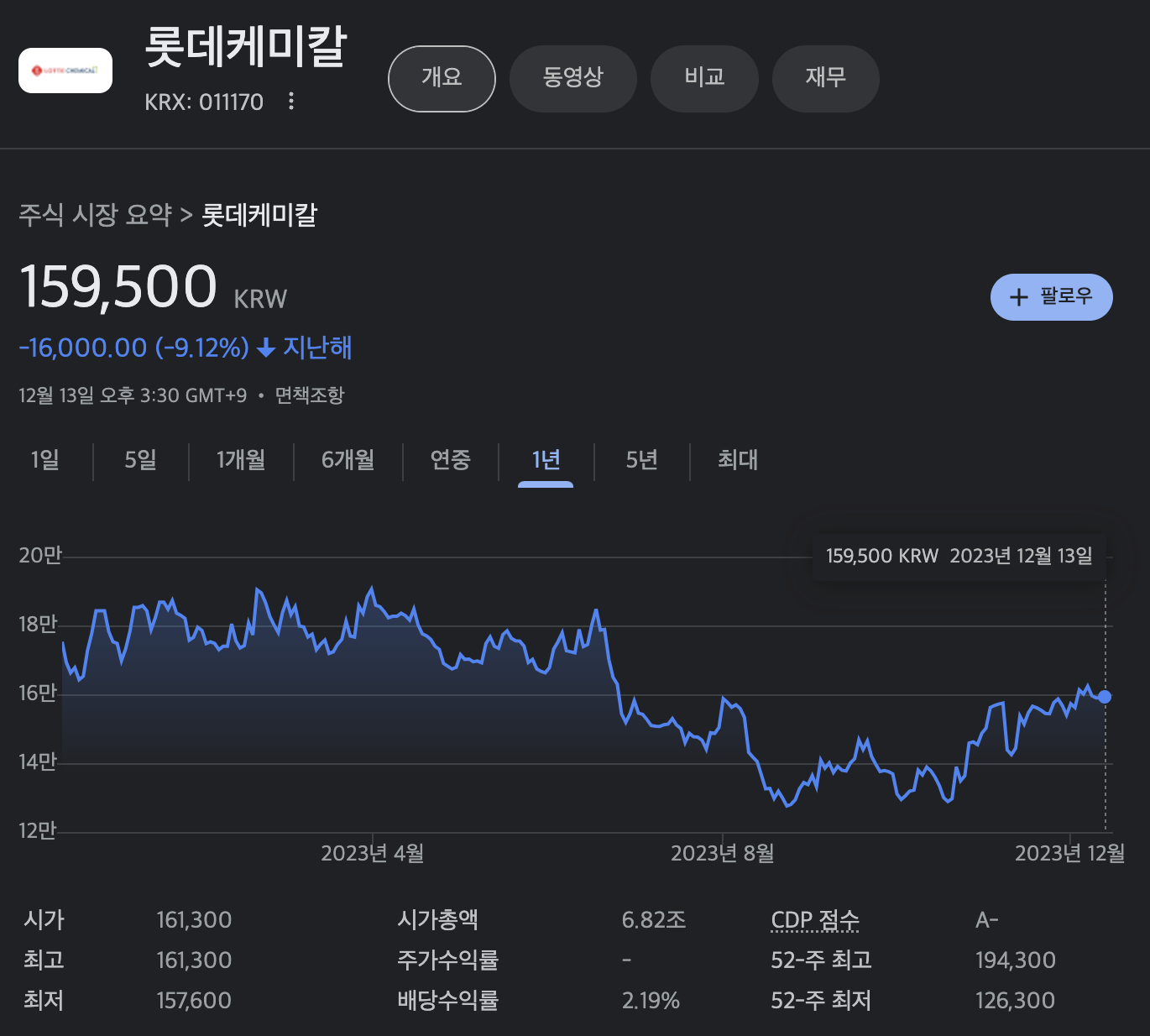Image resolution: width=1150 pixels, height=1036 pixels.
Task: Select the 1개월 time range
Action: point(241,460)
